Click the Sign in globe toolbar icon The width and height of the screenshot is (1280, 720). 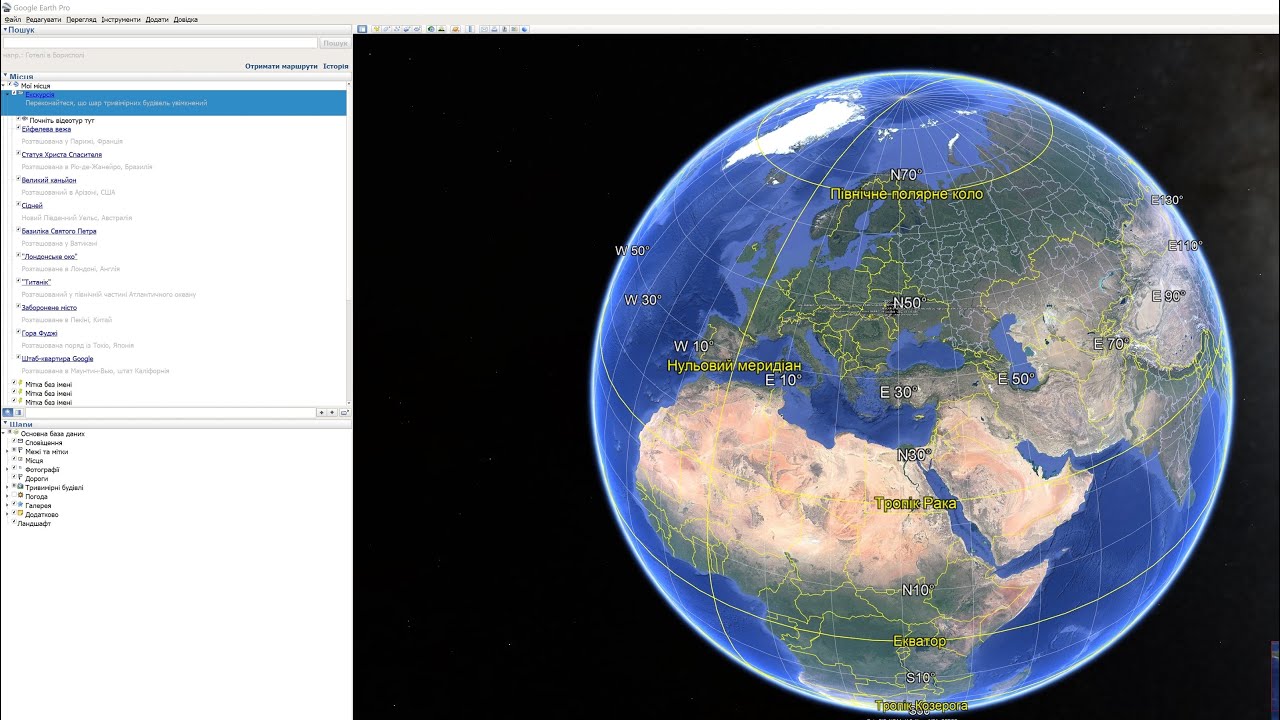pos(524,29)
